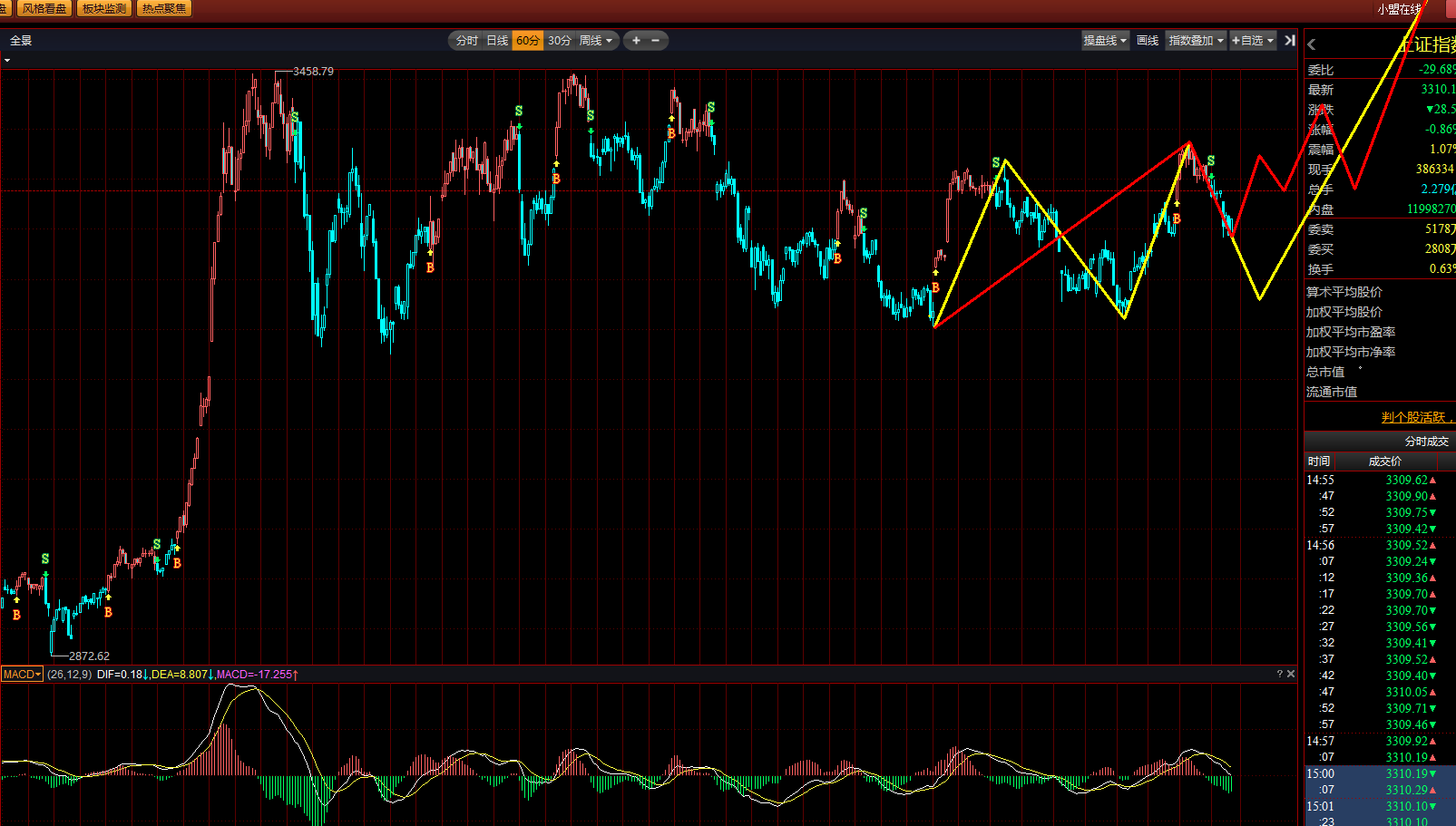Image resolution: width=1456 pixels, height=826 pixels.
Task: Click MACD parameters (26,12,9)
Action: (70, 674)
